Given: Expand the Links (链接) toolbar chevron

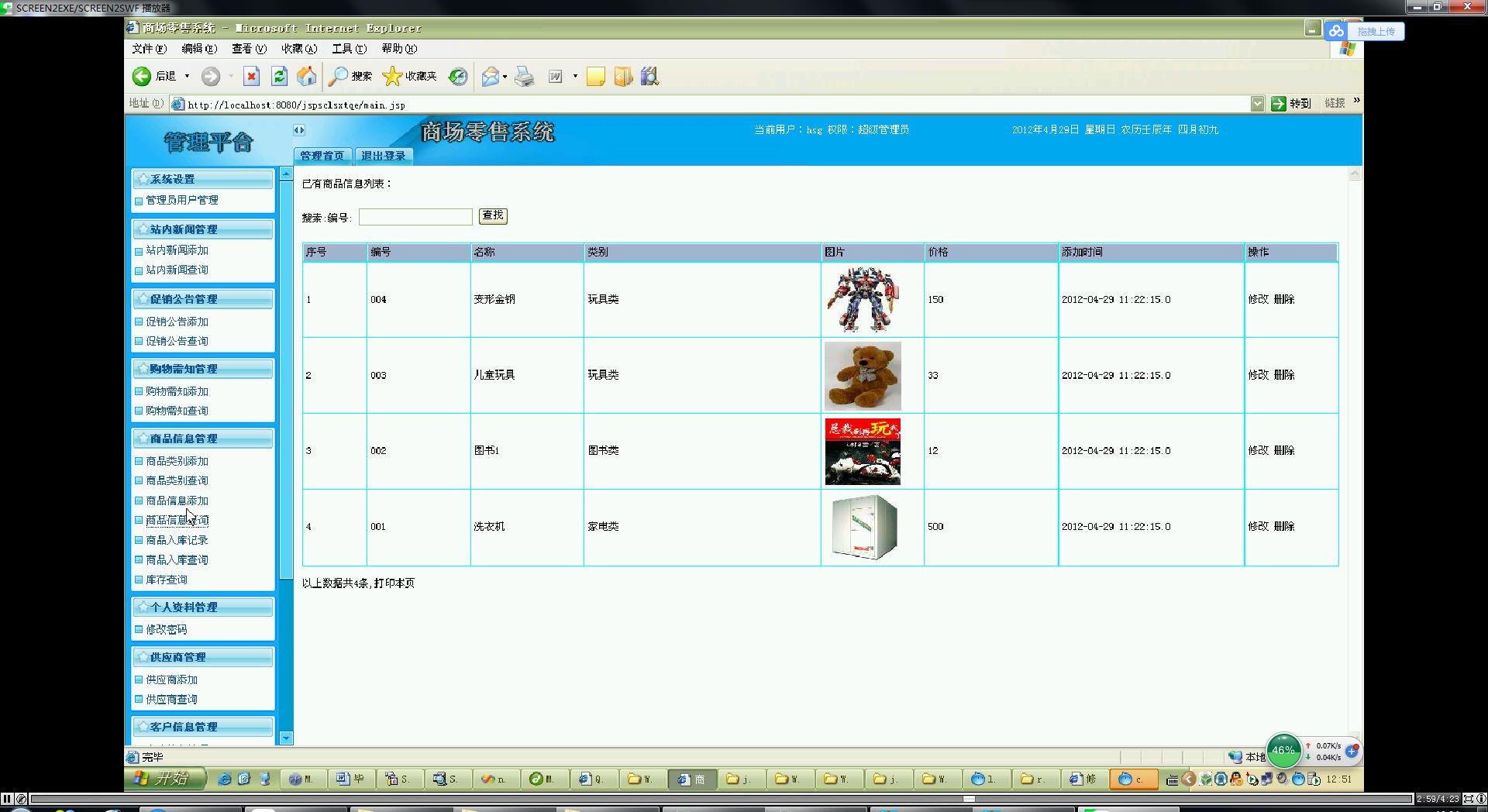Looking at the screenshot, I should tap(1356, 101).
